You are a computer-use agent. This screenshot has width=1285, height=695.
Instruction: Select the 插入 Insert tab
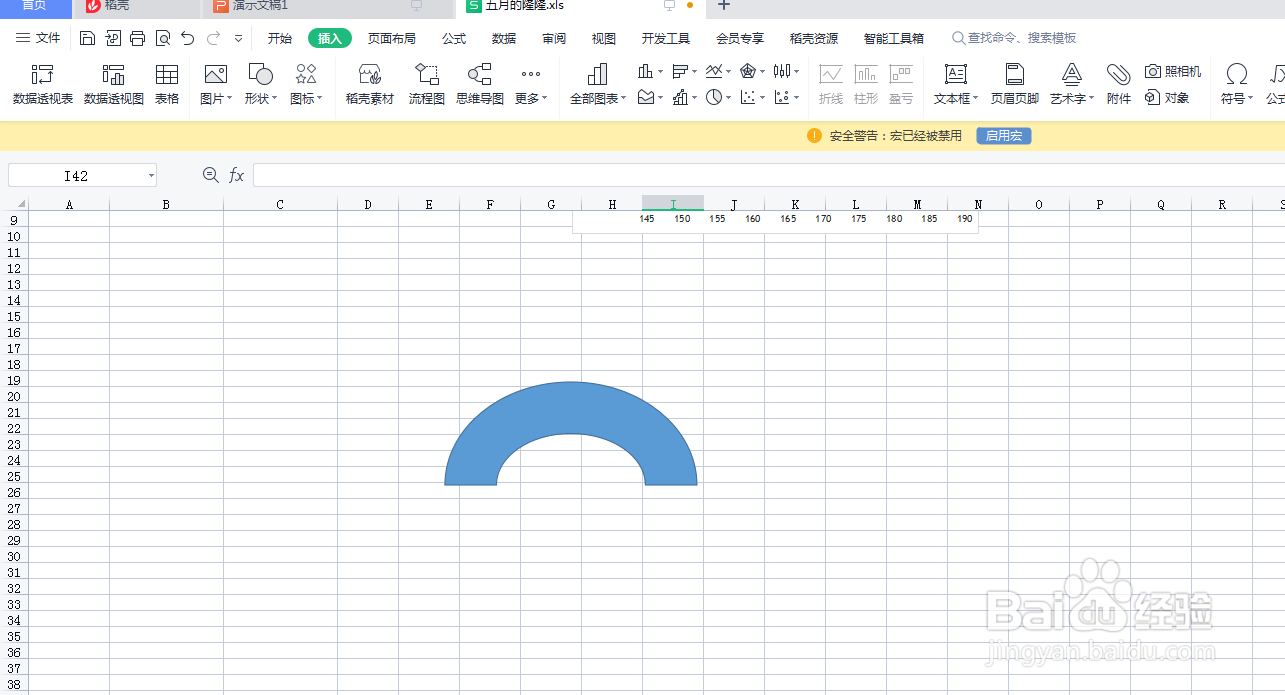(x=330, y=38)
